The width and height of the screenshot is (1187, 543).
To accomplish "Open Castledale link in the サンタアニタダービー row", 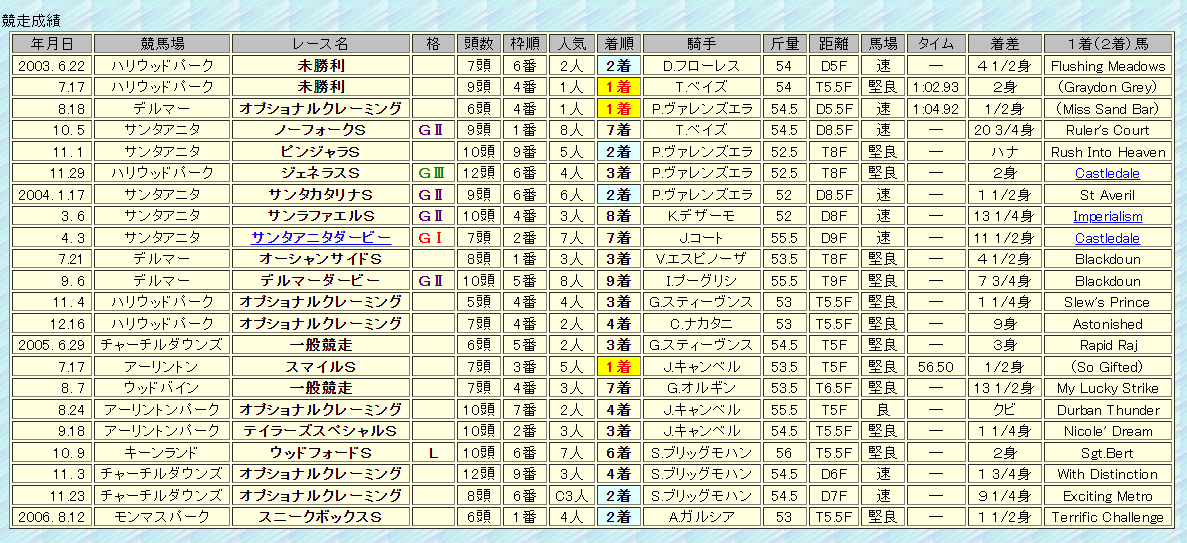I will click(1107, 238).
